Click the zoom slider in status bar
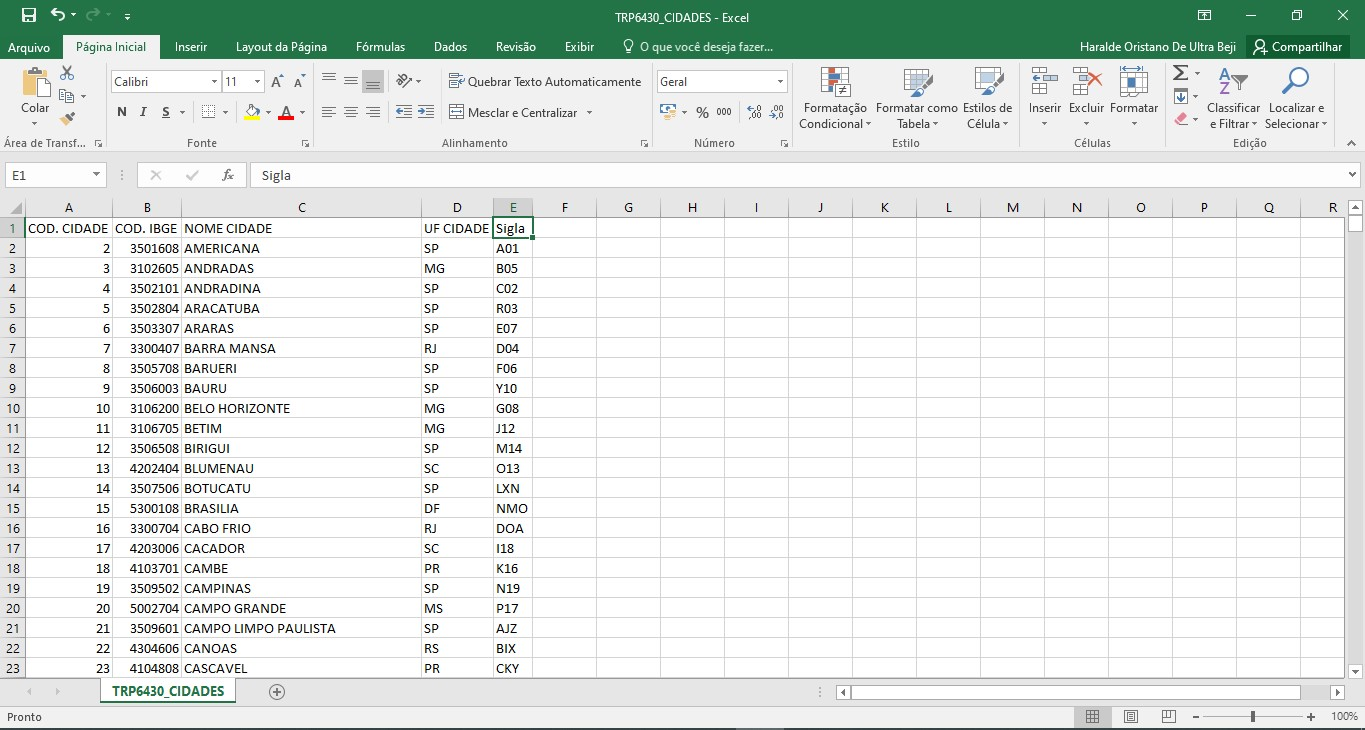The image size is (1365, 730). [1253, 717]
